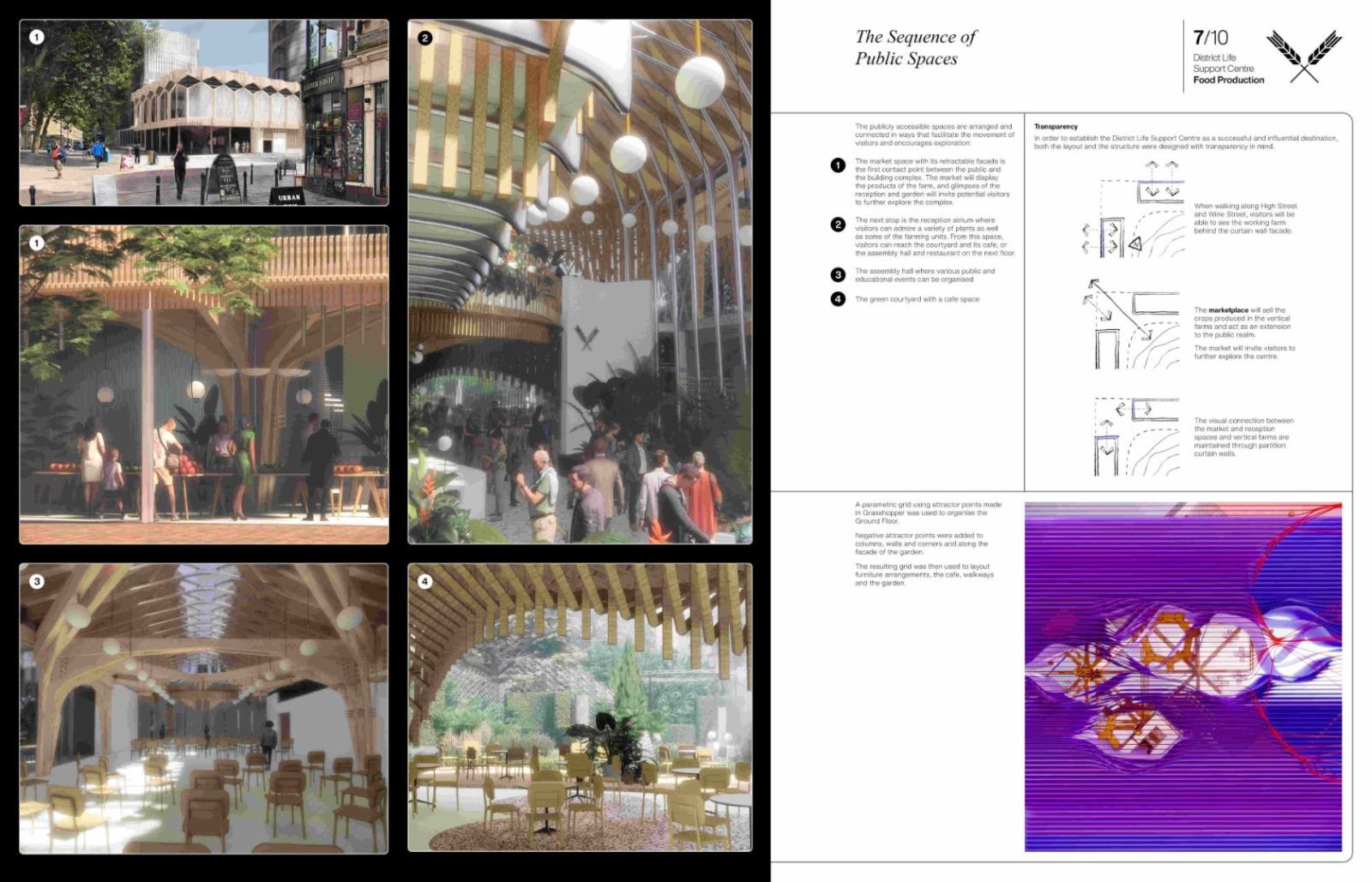Click legend bullet 1 beside the market space text
Image resolution: width=1372 pixels, height=882 pixels.
(838, 165)
